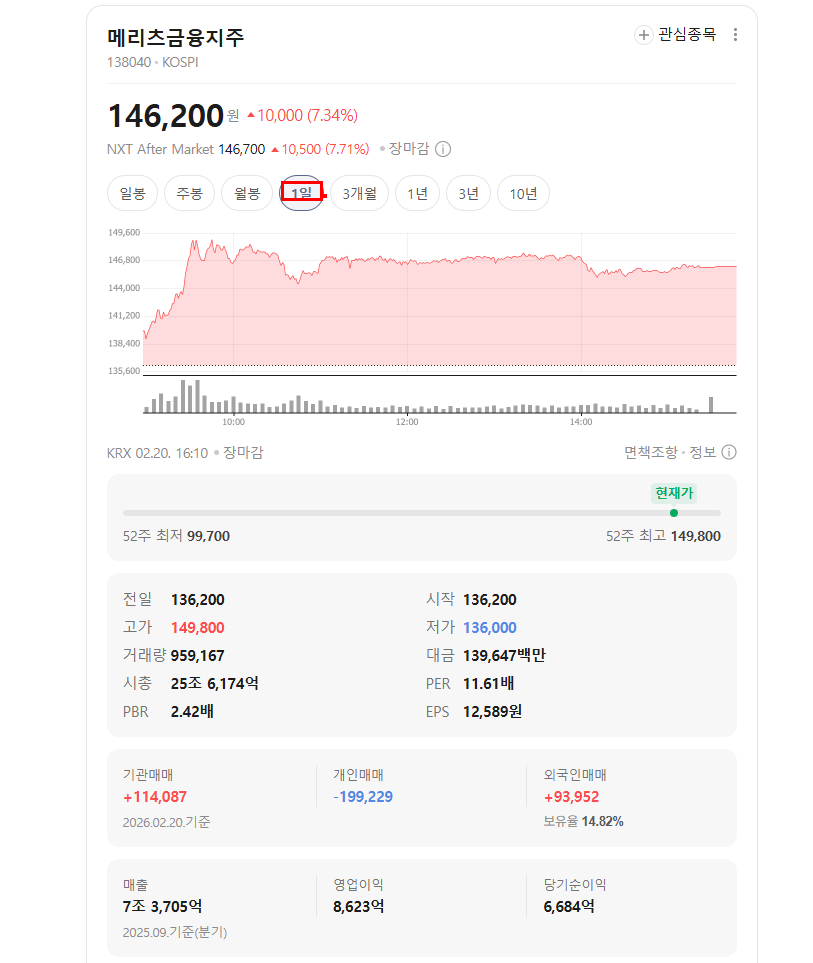813x963 pixels.
Task: Click the 10:00 time axis label
Action: [x=233, y=422]
